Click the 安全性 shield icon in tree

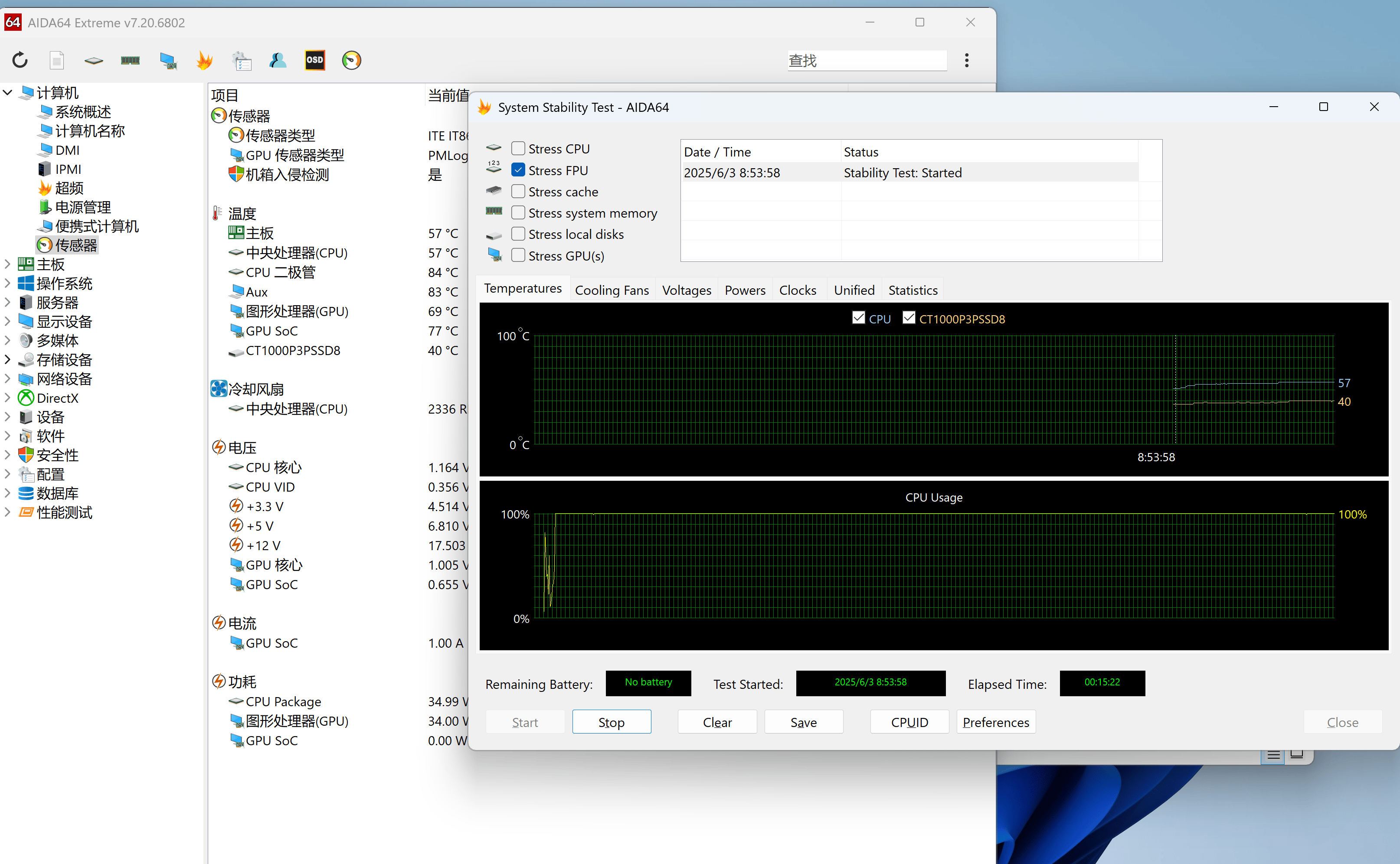26,455
